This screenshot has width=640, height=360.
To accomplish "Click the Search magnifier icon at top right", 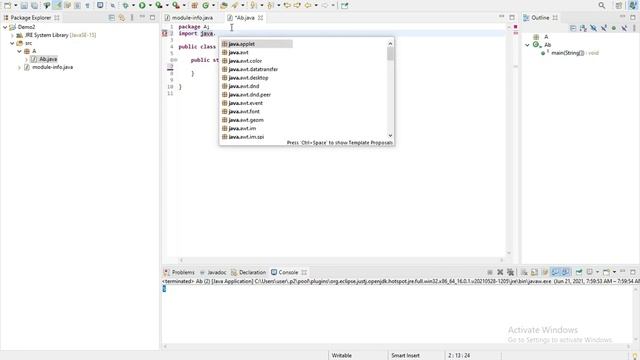I will point(602,5).
